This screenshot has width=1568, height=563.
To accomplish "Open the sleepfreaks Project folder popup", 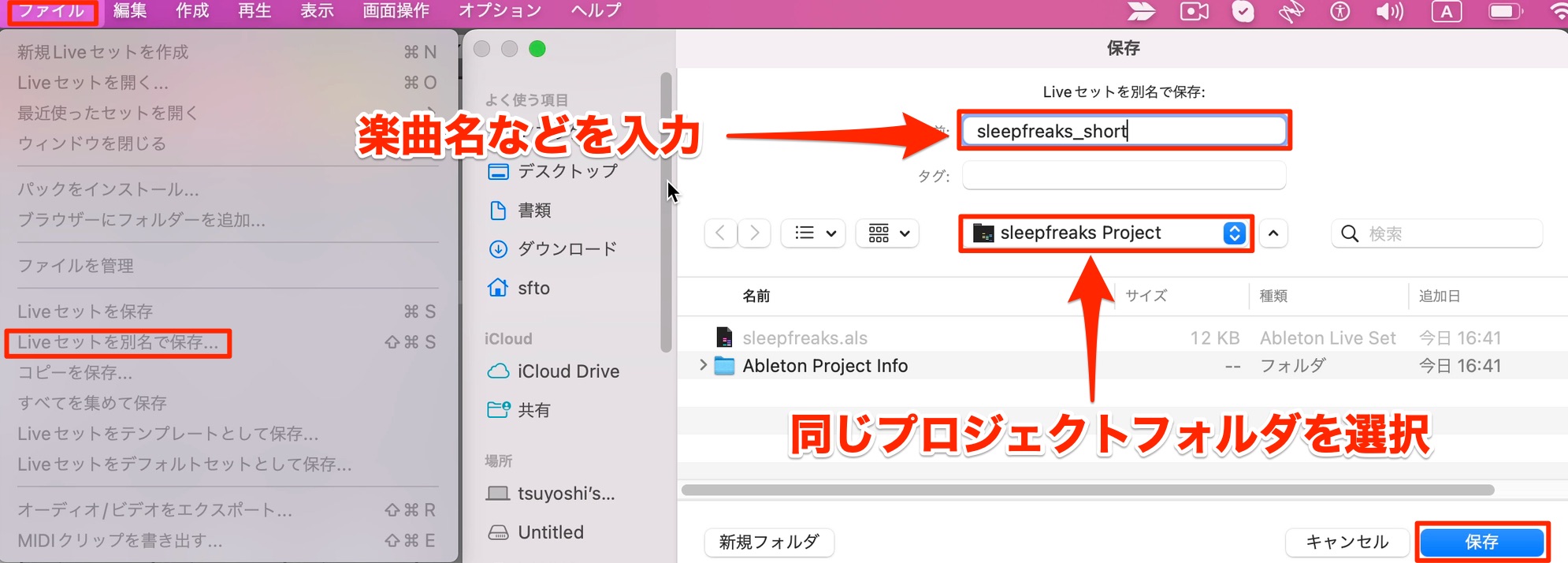I will click(1109, 233).
